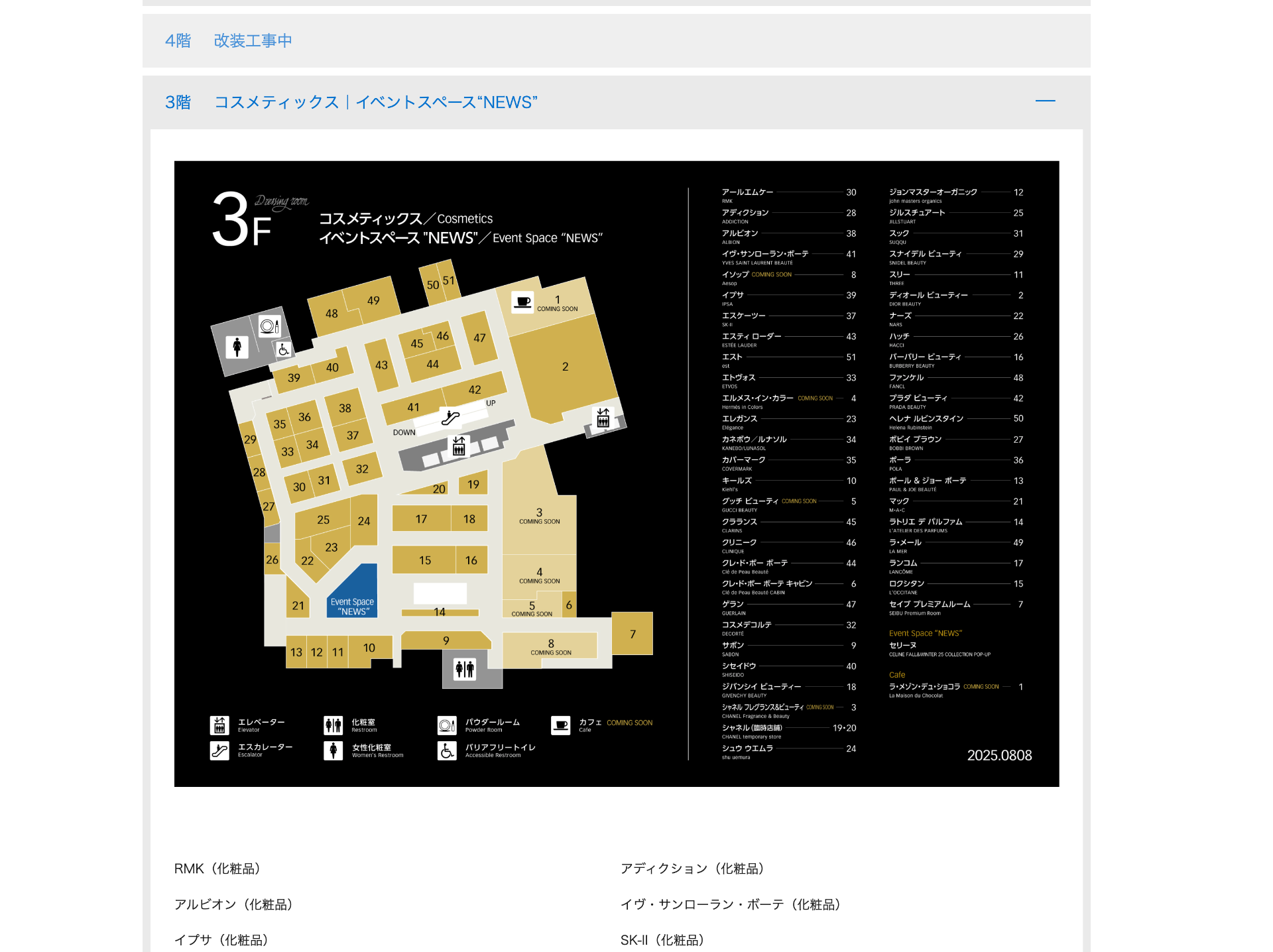Open the イプサ（化粧品） link

point(221,940)
